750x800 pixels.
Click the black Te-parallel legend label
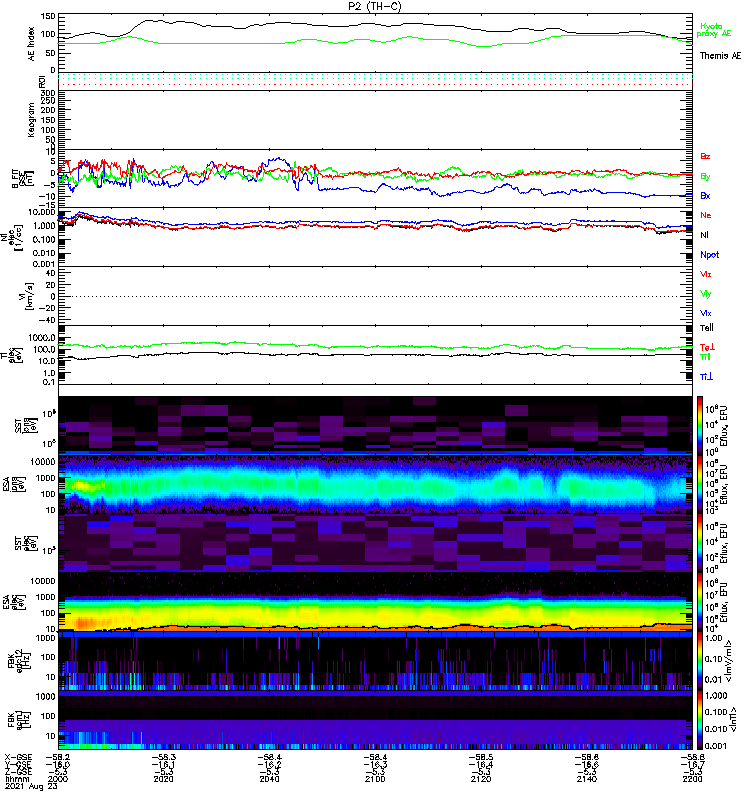pyautogui.click(x=707, y=328)
